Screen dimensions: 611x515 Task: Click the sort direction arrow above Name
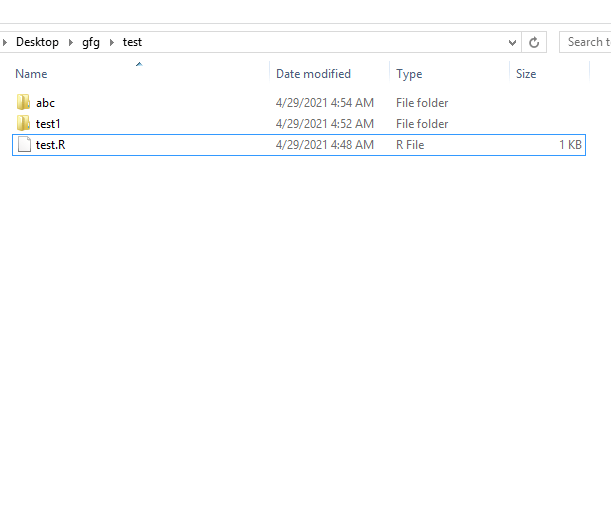[139, 64]
